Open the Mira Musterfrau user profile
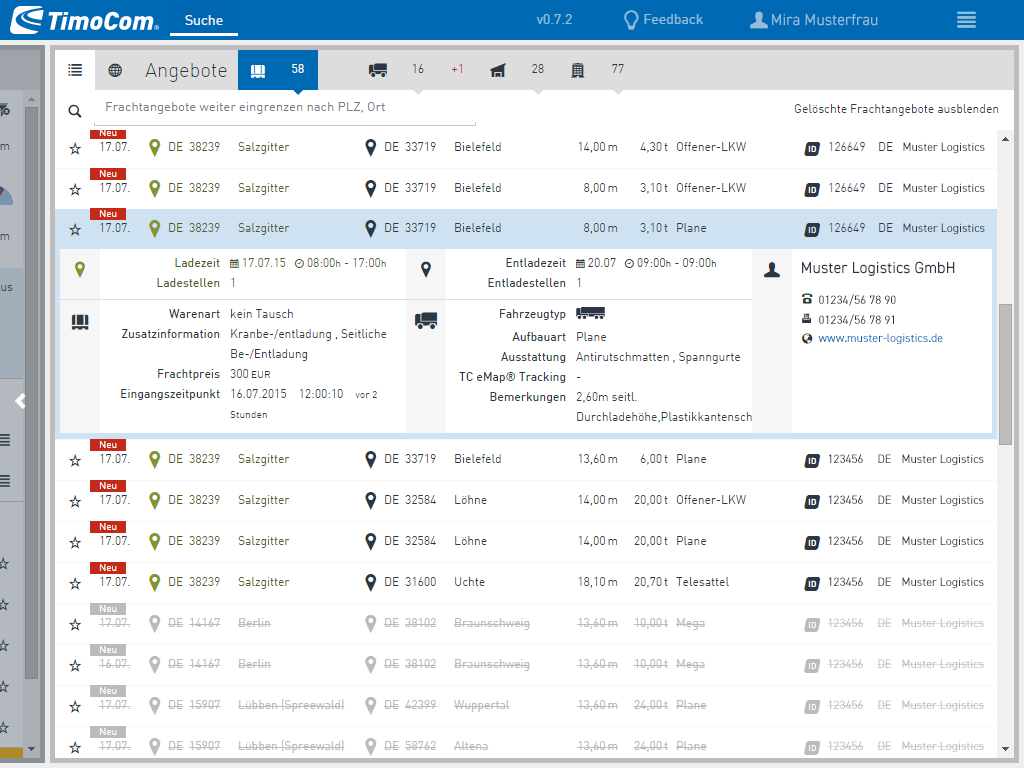Screen dimensions: 1024x768 814,20
